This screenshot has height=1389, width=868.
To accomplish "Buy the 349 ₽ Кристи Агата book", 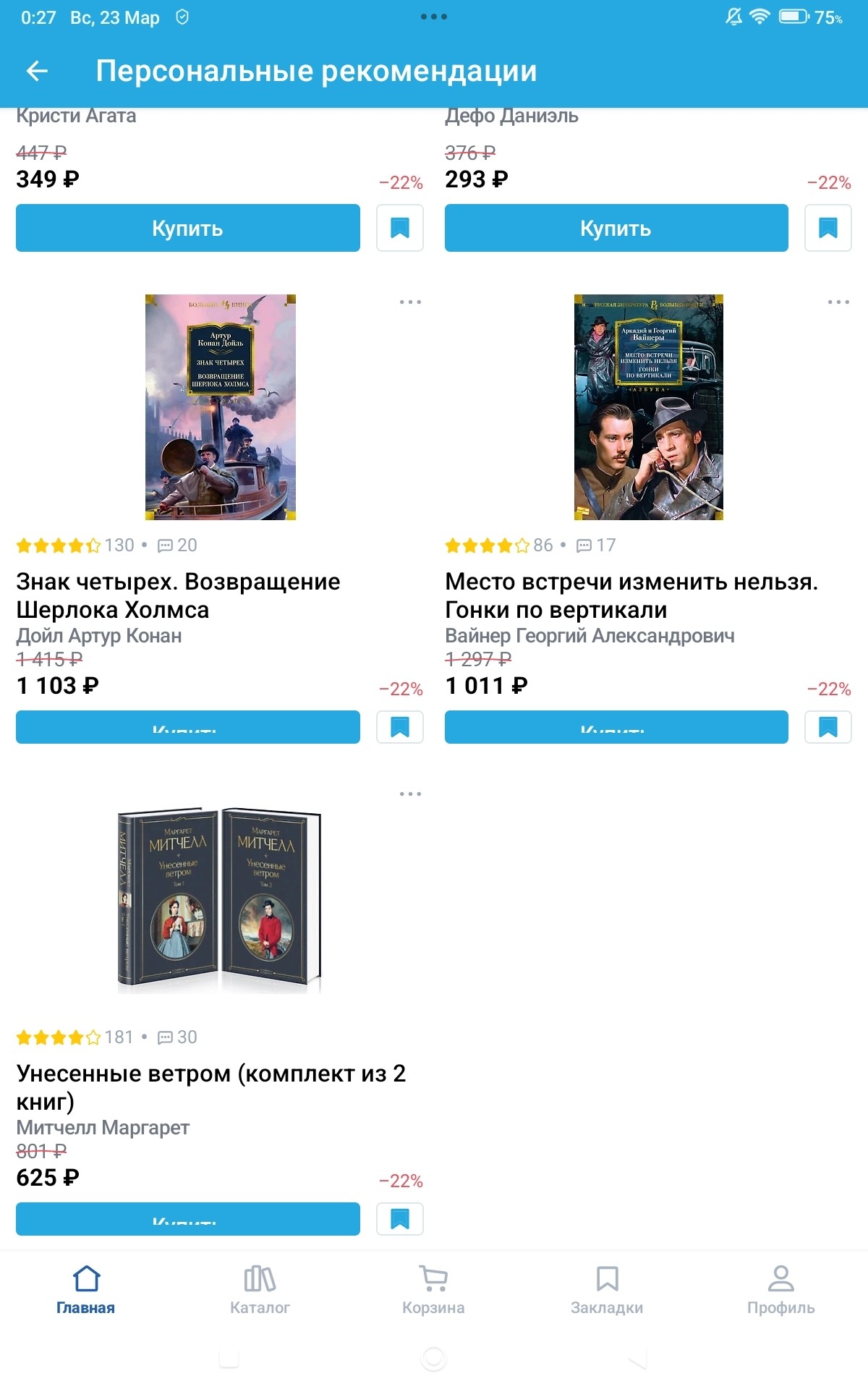I will [x=188, y=228].
